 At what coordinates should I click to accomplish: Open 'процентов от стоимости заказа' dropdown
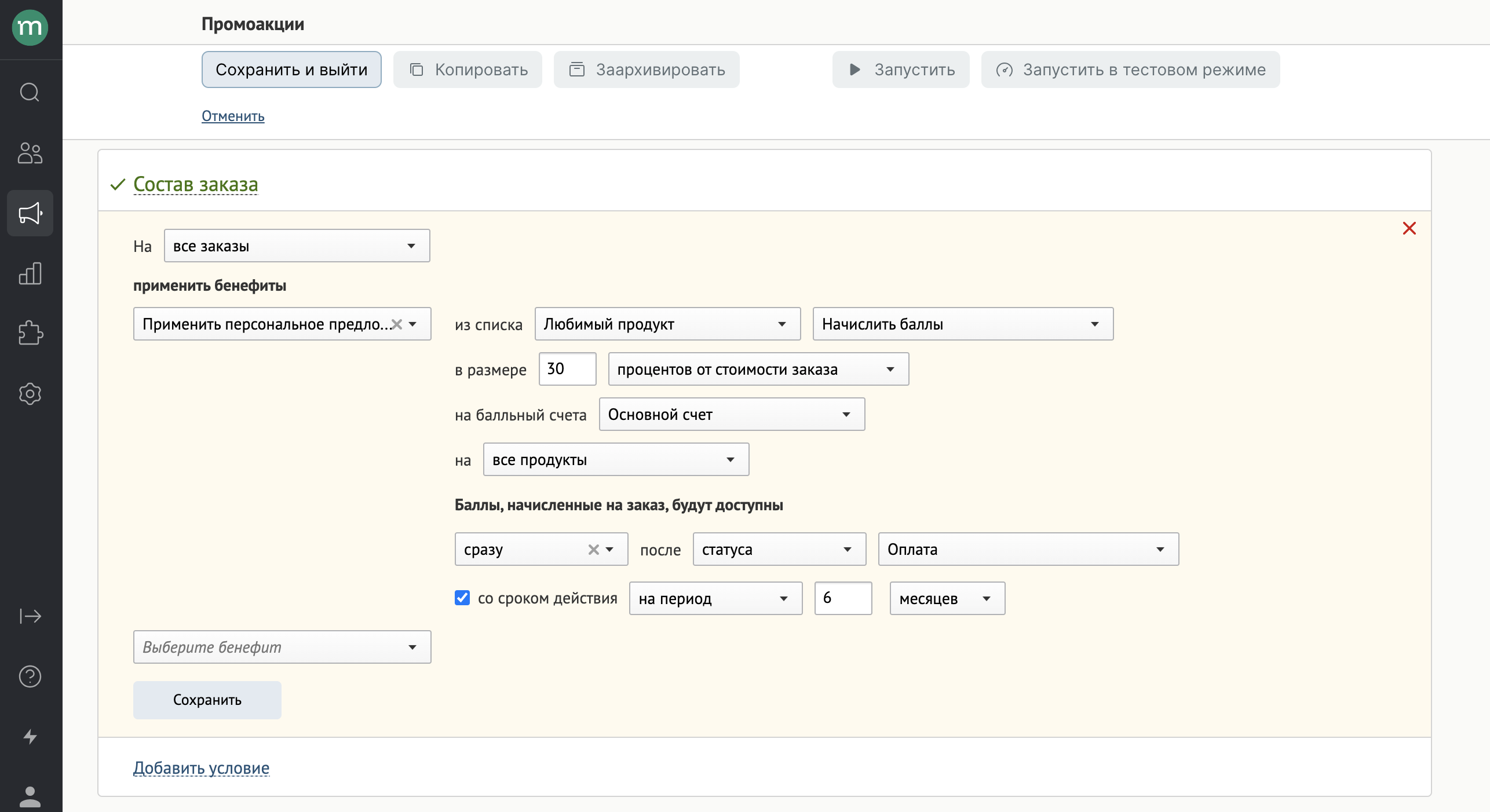tap(759, 369)
